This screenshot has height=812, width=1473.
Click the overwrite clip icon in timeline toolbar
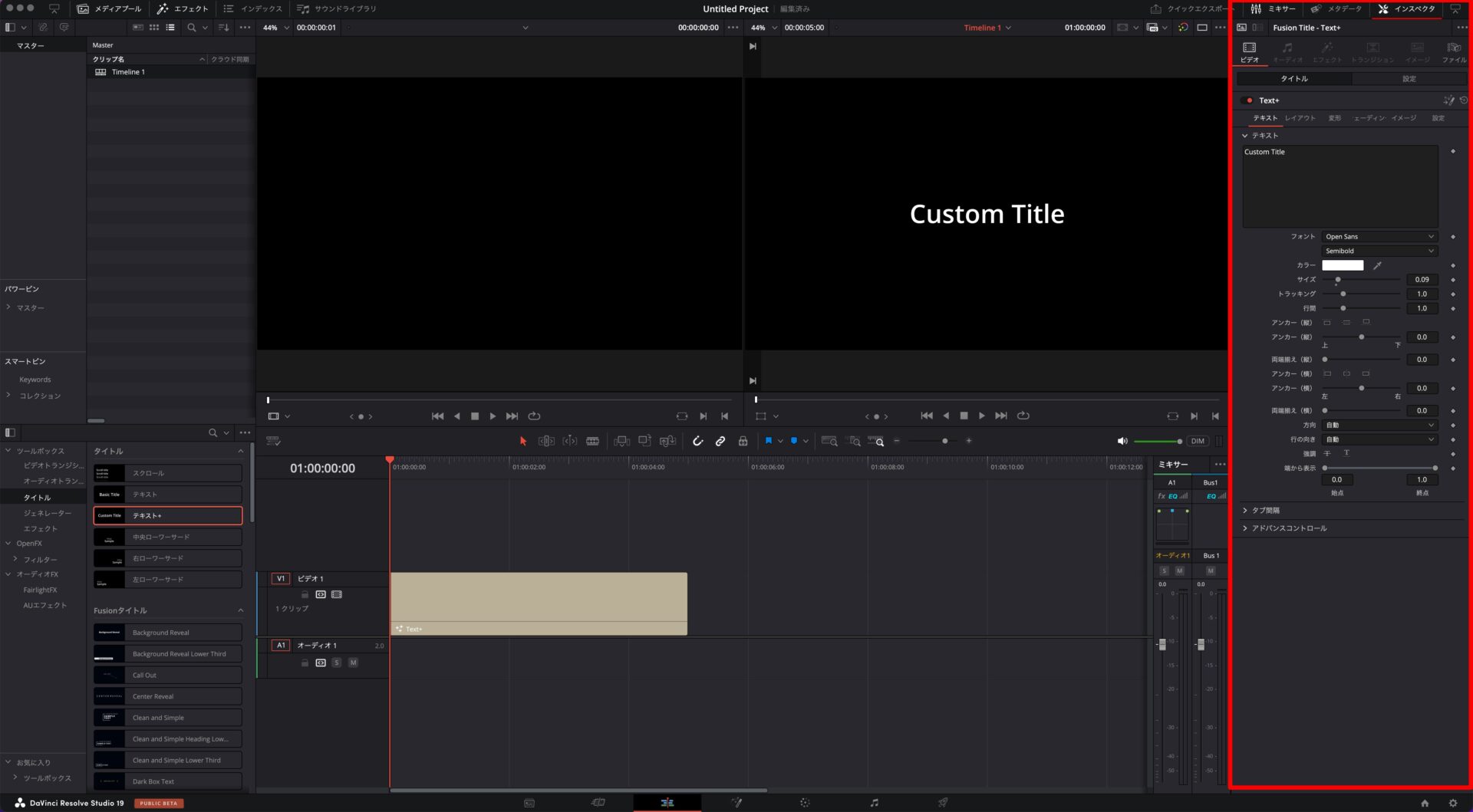[x=645, y=441]
